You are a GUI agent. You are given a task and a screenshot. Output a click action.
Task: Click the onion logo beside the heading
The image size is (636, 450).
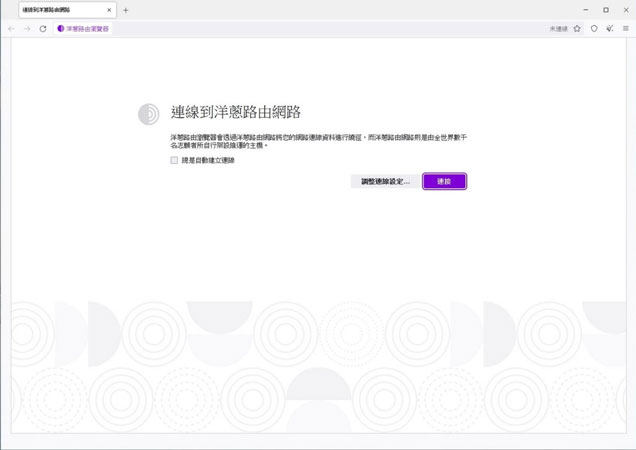click(x=148, y=114)
